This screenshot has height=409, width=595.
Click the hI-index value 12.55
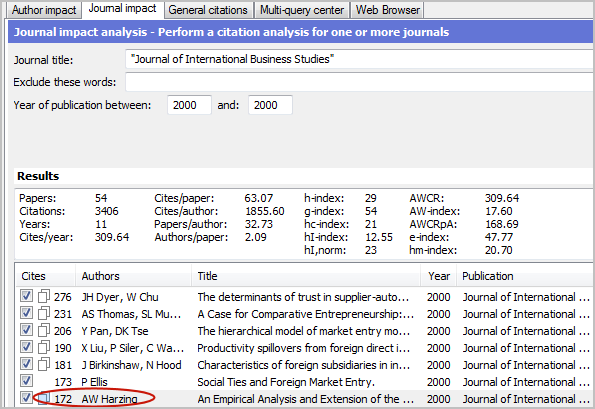379,237
